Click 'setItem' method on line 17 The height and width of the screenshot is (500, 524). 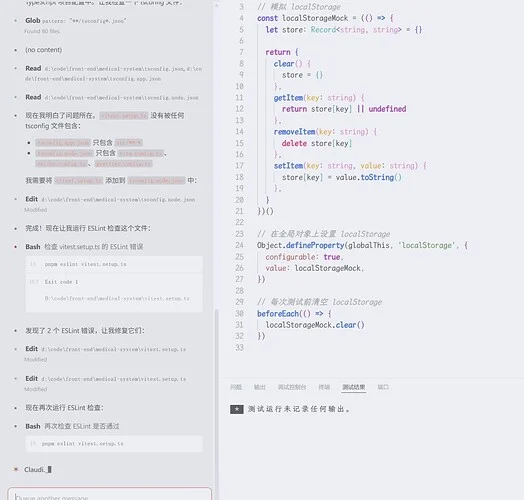(288, 166)
